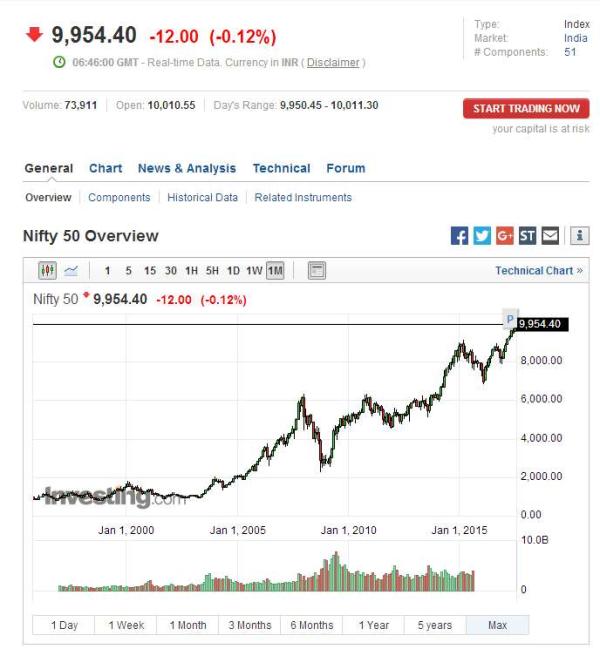The width and height of the screenshot is (600, 649).
Task: Open the News & Analysis tab
Action: [x=187, y=168]
